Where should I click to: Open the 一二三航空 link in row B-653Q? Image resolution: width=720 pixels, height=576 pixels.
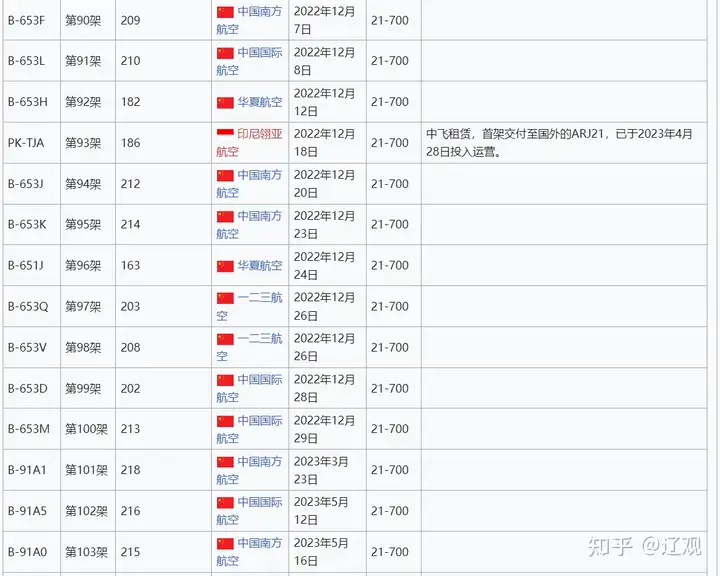click(249, 306)
